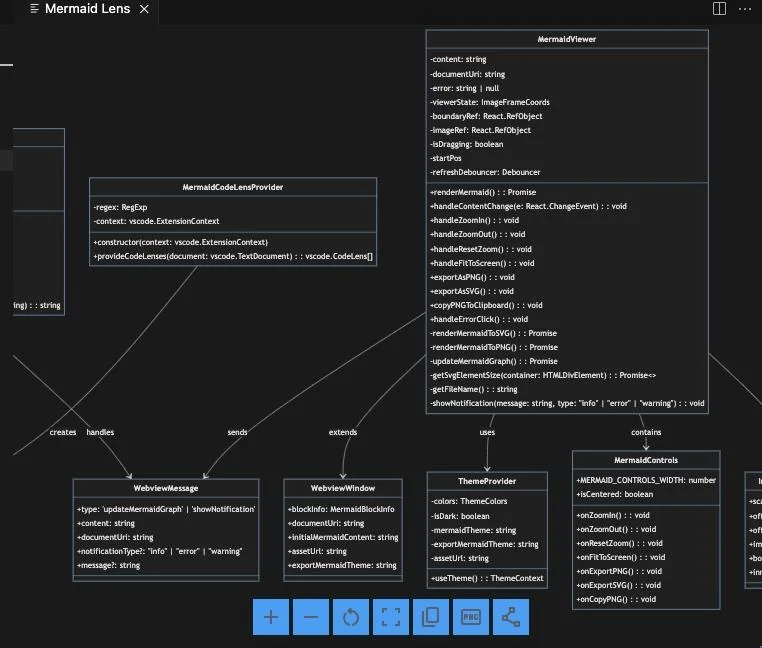This screenshot has width=762, height=648.
Task: Fit diagram to screen icon
Action: click(x=391, y=617)
